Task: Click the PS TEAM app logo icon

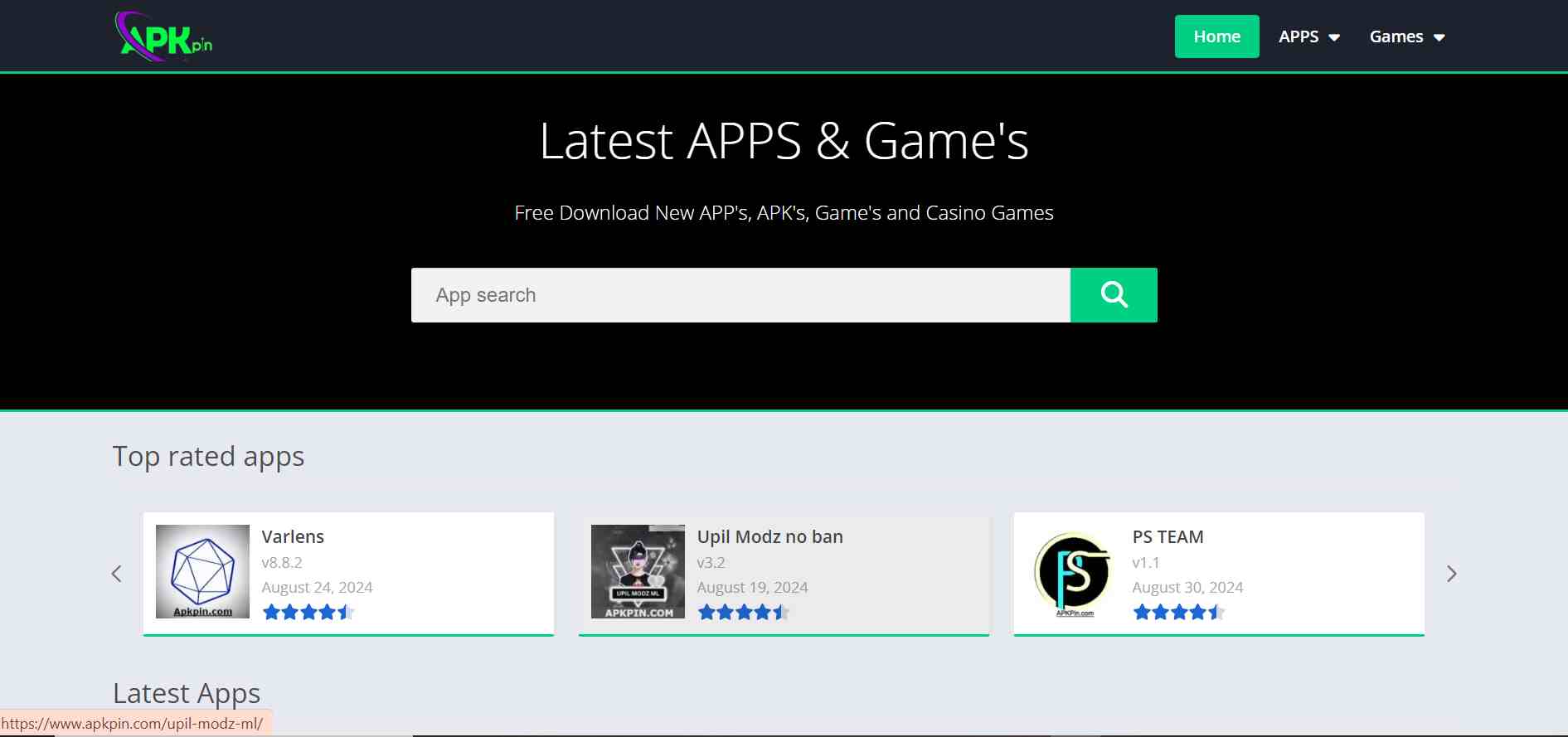Action: click(x=1073, y=573)
